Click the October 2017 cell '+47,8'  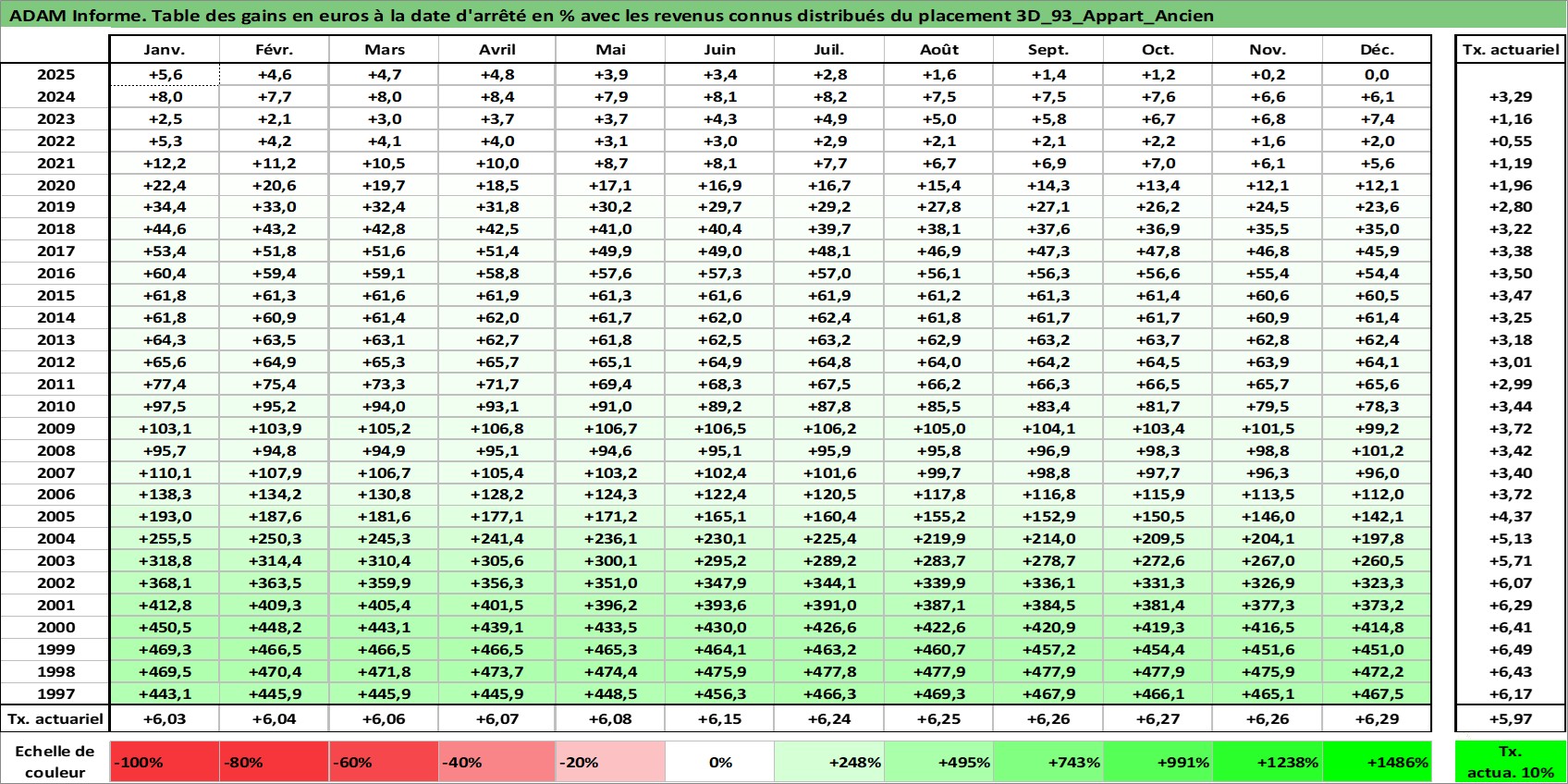1158,251
